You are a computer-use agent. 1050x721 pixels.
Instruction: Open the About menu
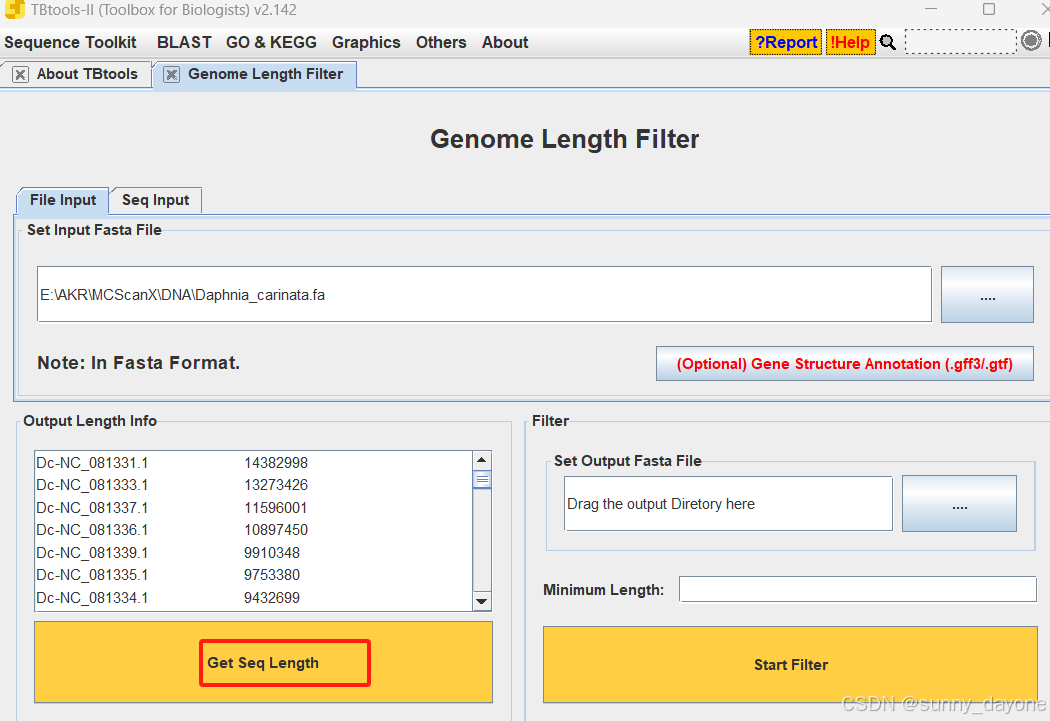click(505, 42)
